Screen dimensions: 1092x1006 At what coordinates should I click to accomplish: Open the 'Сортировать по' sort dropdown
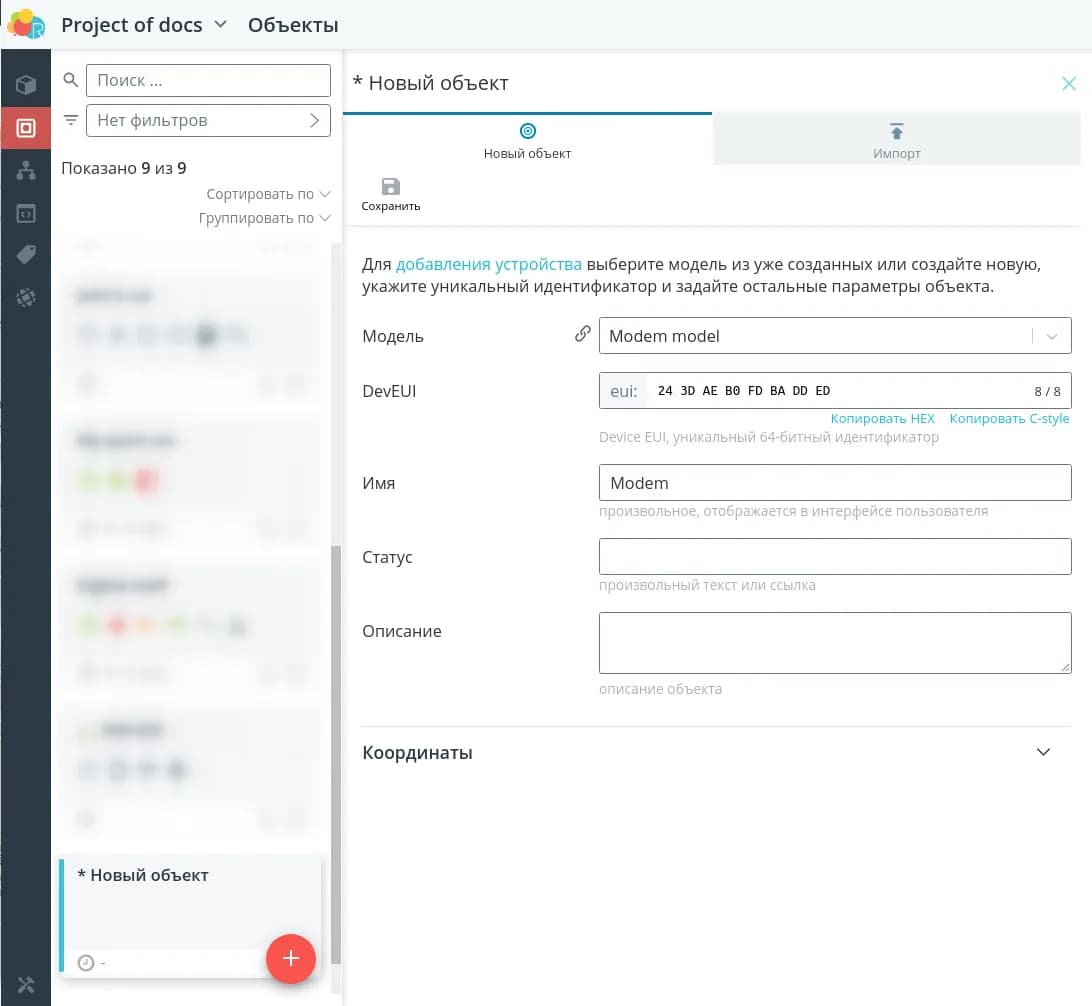268,194
